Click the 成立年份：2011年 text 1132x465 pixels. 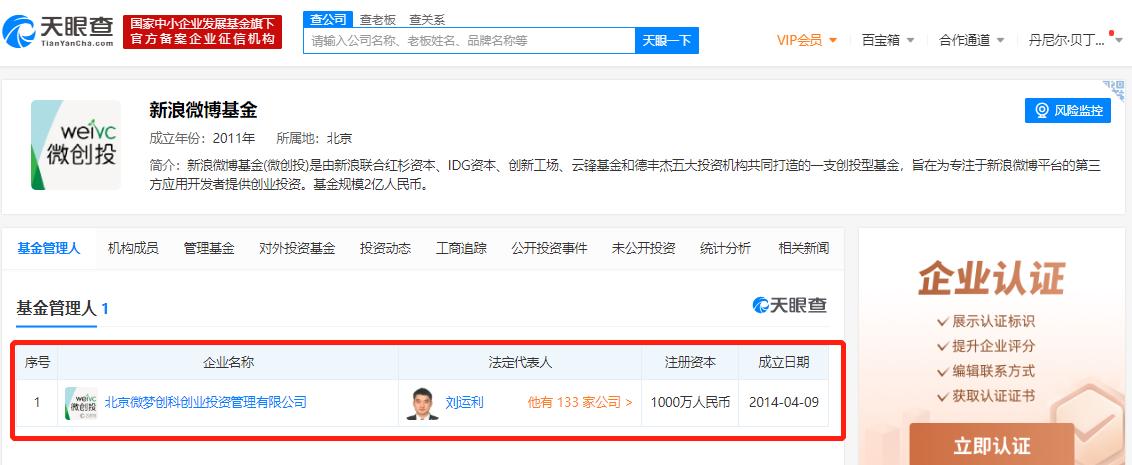tap(202, 138)
